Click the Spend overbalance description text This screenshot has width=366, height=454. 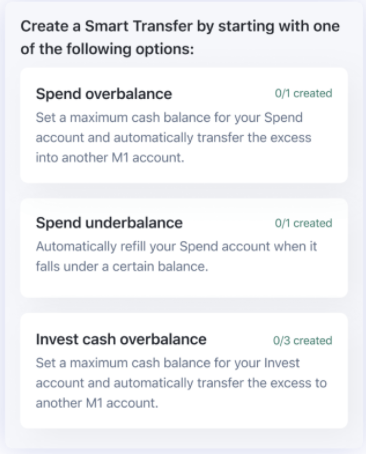[x=174, y=138]
